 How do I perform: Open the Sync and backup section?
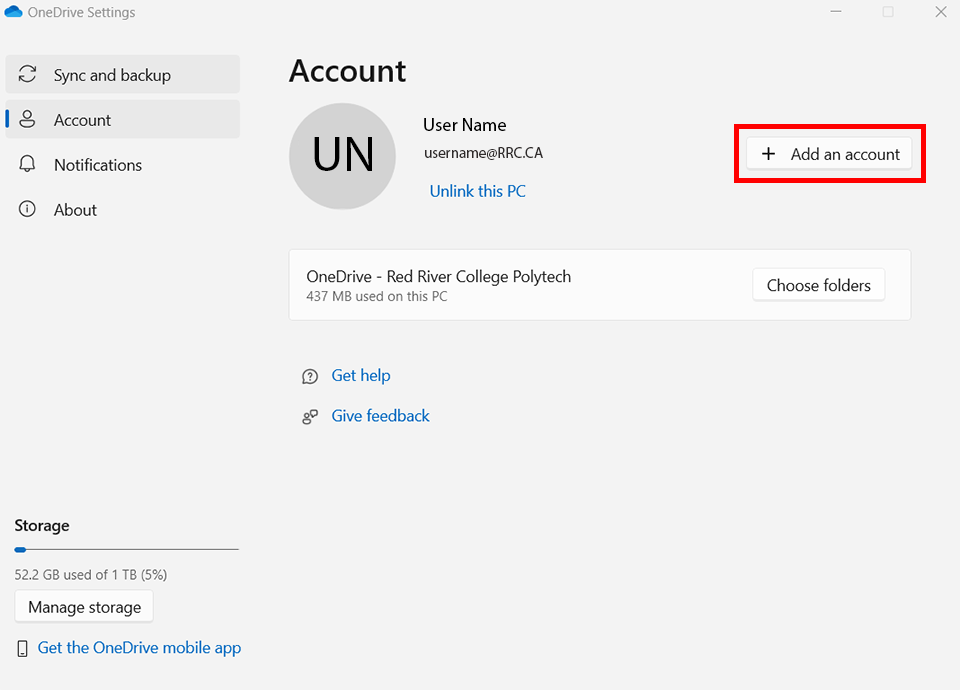point(122,74)
